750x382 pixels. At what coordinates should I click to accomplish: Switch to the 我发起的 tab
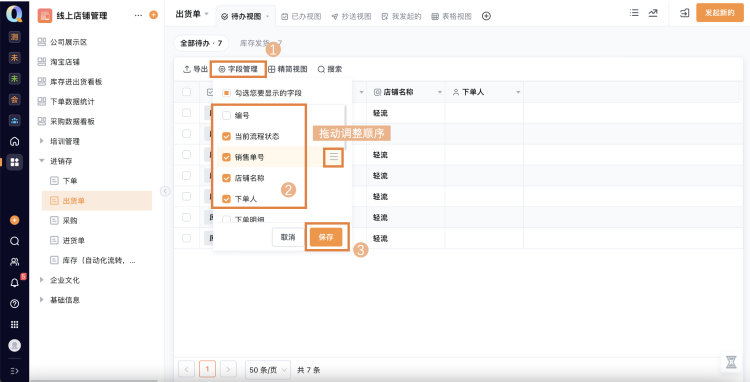pyautogui.click(x=401, y=16)
